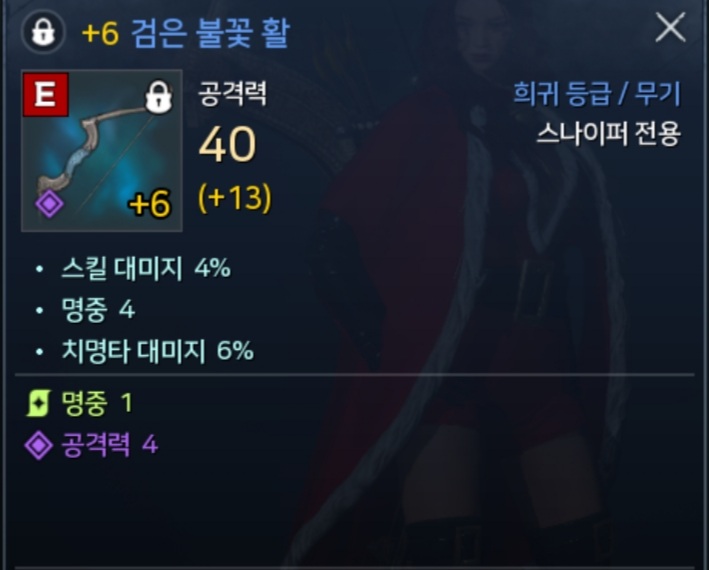Click the purple diamond on bow thumbnail
709x570 pixels.
[49, 204]
